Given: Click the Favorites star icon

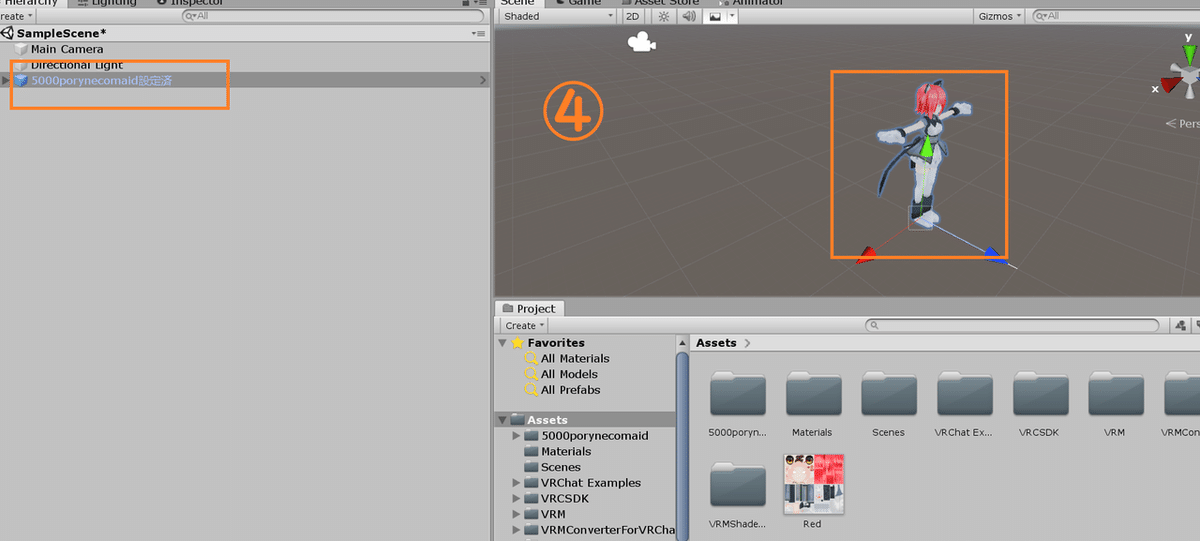Looking at the screenshot, I should pos(517,343).
